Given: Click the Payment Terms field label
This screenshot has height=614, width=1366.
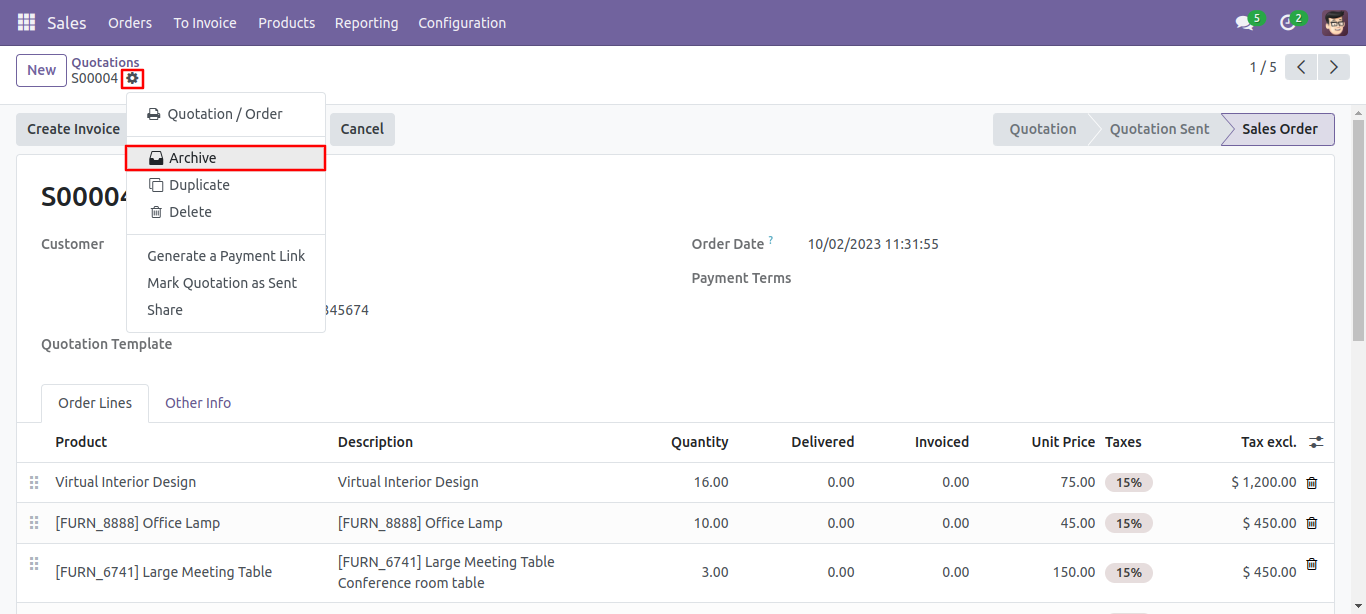Looking at the screenshot, I should coord(741,278).
